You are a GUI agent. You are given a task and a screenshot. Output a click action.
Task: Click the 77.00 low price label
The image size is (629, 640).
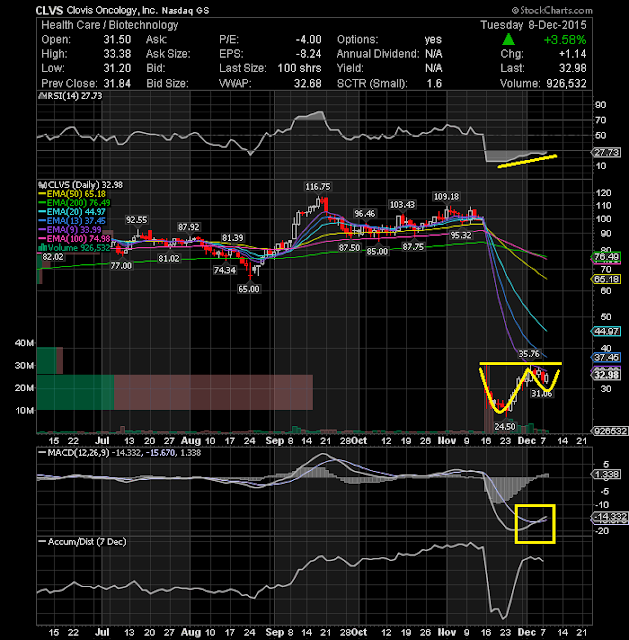tap(121, 266)
